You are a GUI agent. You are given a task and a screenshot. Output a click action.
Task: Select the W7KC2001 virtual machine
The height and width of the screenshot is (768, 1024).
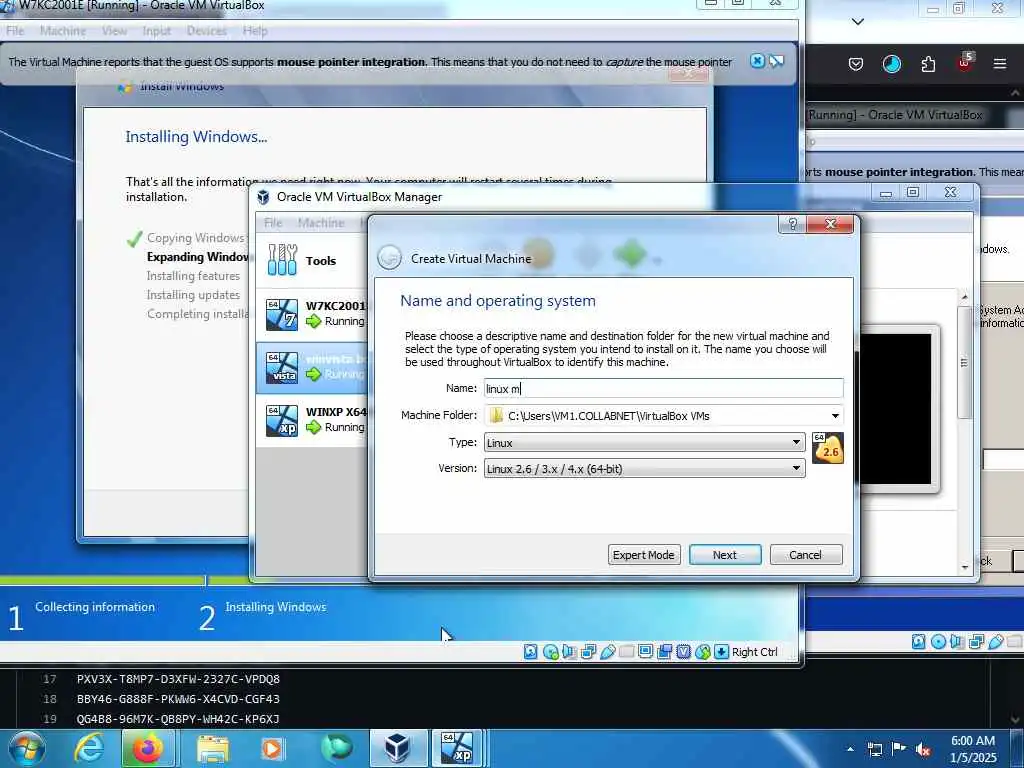coord(312,314)
